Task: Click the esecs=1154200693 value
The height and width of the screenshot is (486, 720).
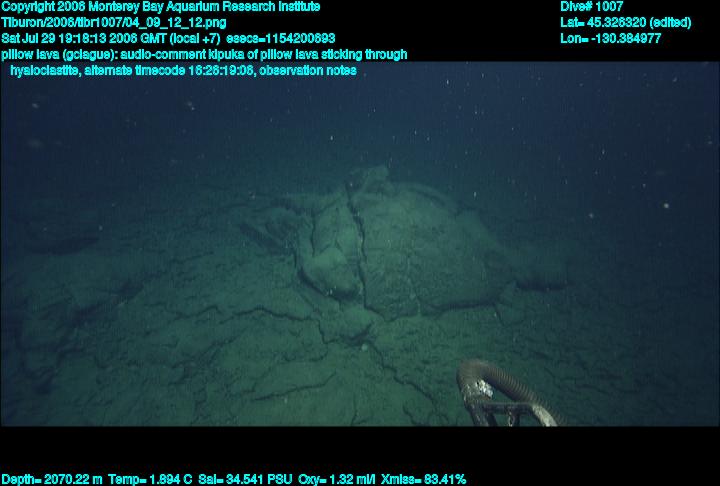Action: click(281, 38)
